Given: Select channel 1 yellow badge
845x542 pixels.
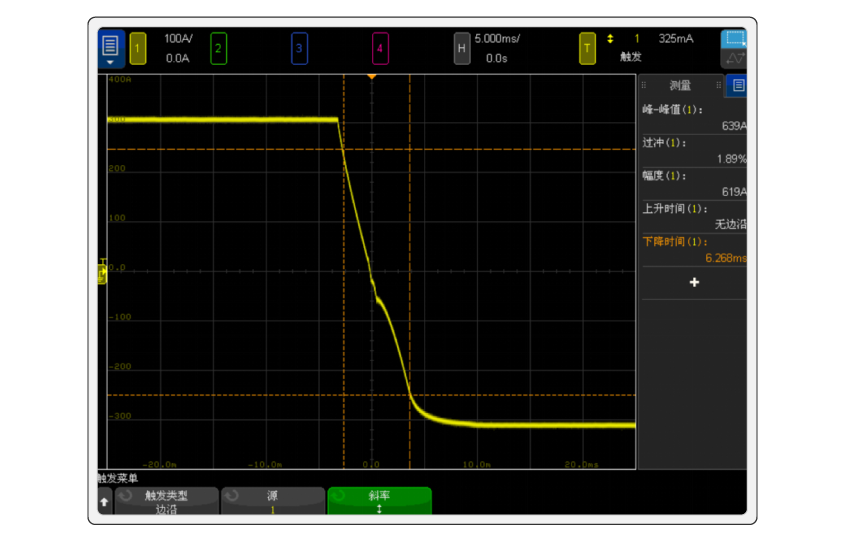Looking at the screenshot, I should click(x=138, y=48).
